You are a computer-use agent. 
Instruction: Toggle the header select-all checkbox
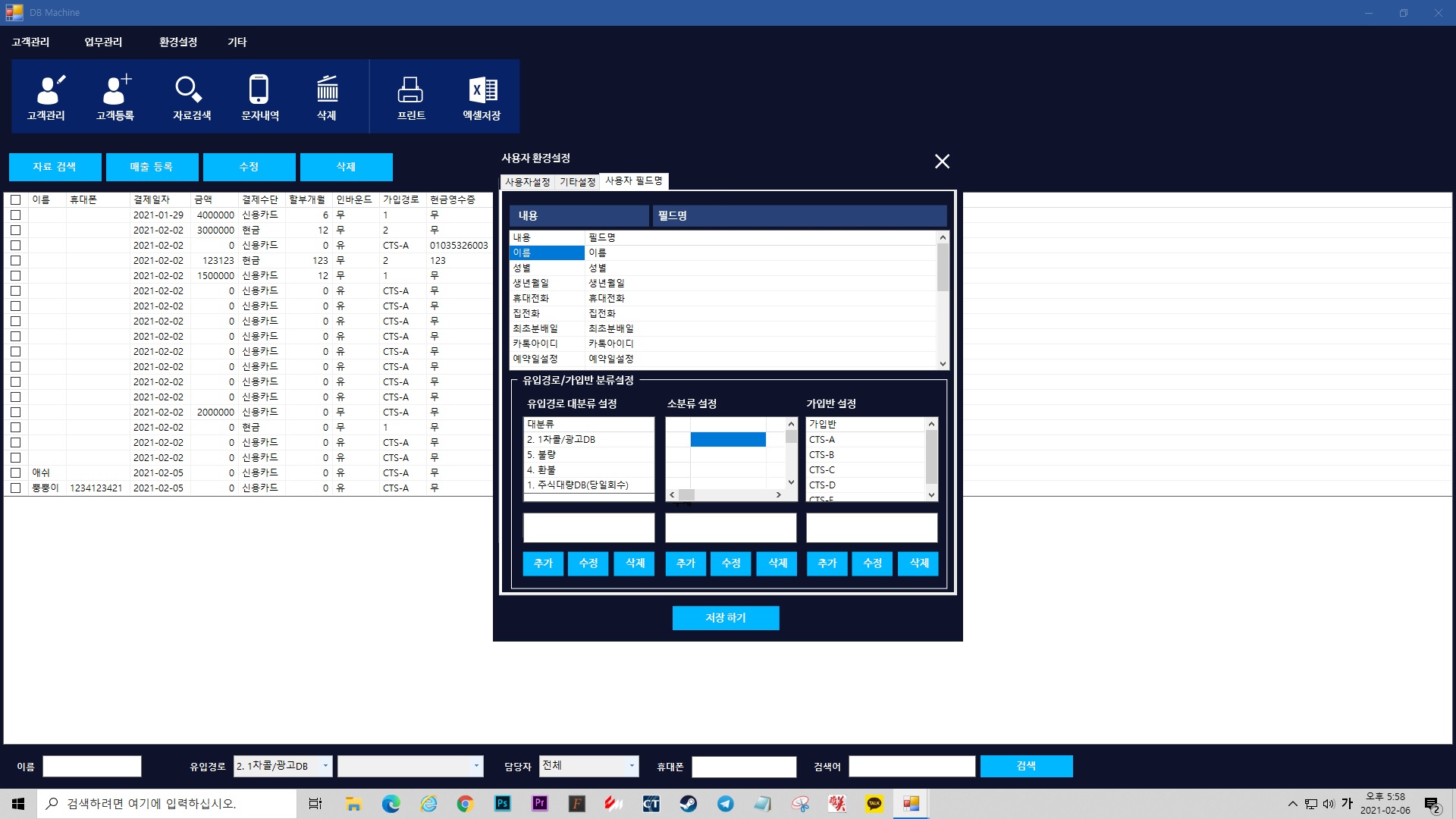coord(15,199)
